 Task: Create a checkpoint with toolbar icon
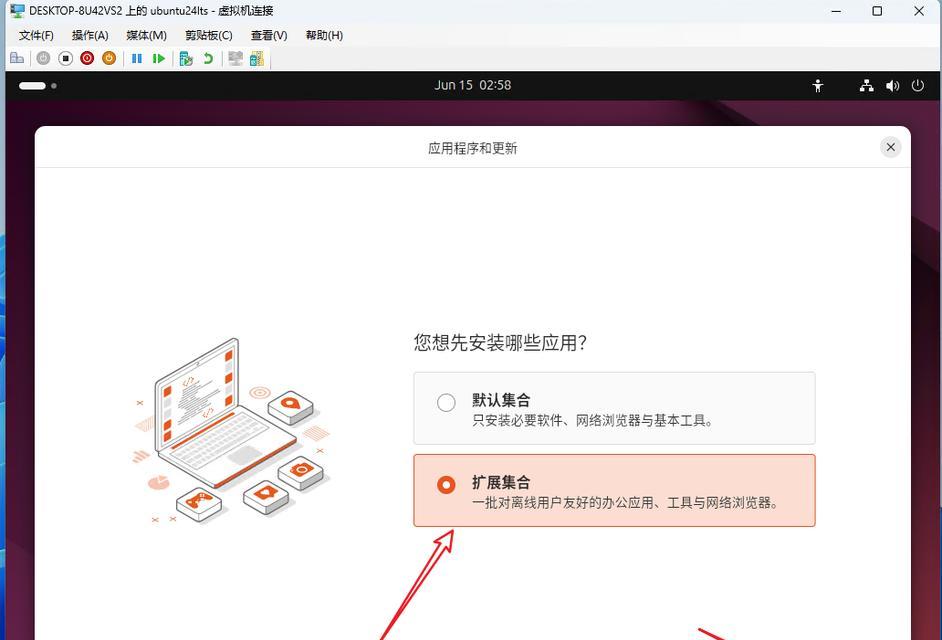tap(186, 58)
